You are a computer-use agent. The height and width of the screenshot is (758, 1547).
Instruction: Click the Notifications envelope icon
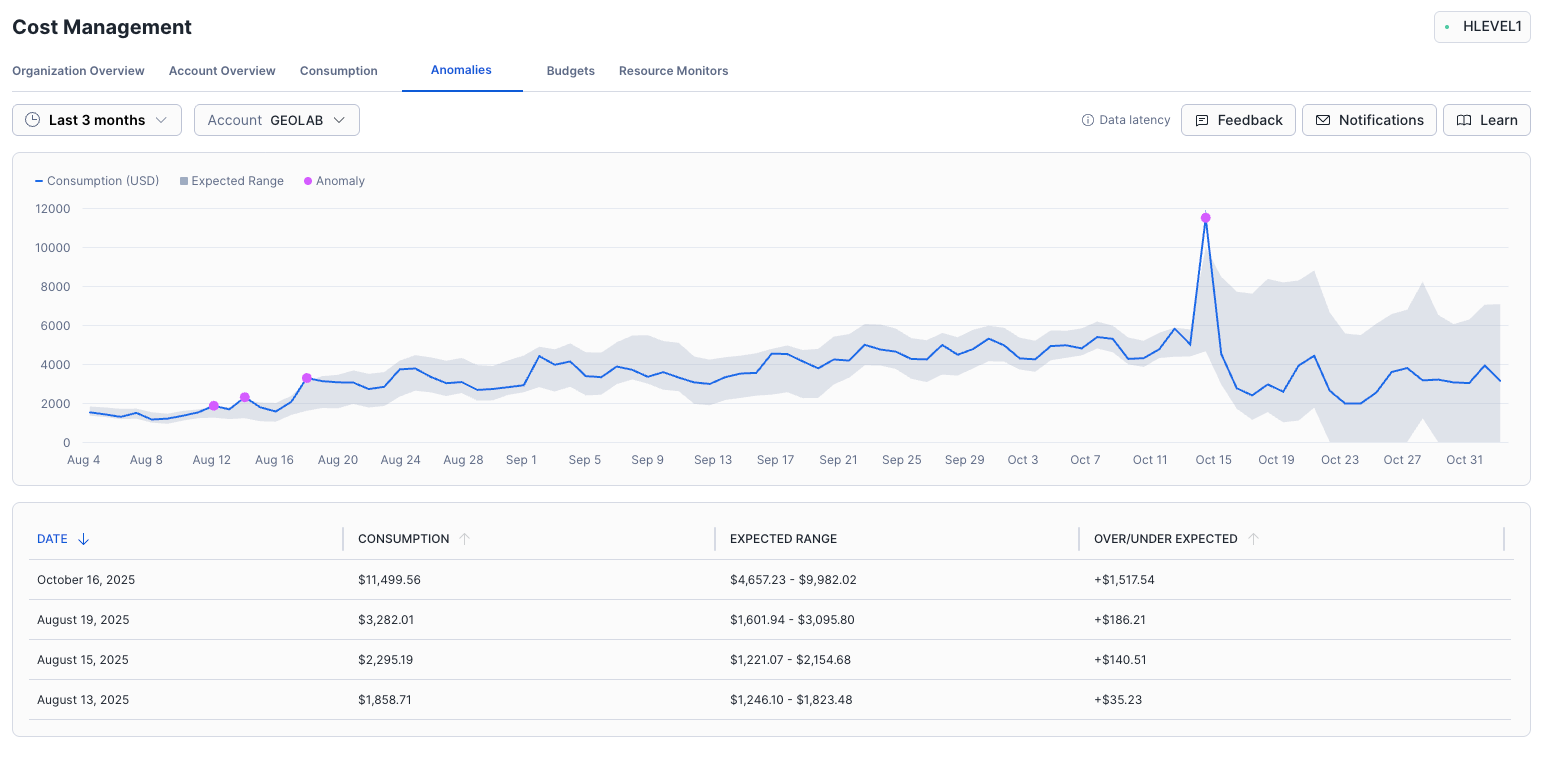(x=1321, y=119)
